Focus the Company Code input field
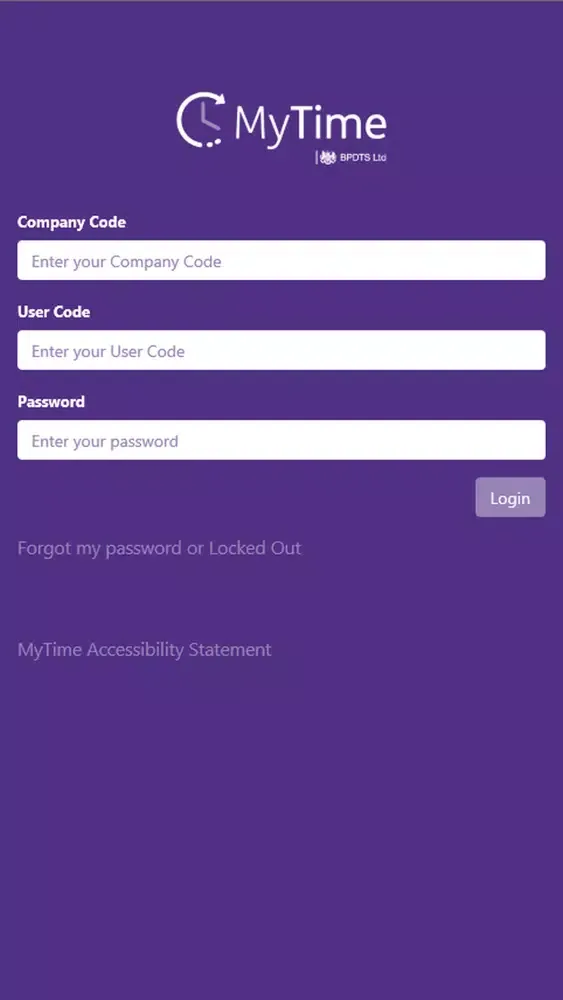Image resolution: width=563 pixels, height=1000 pixels. tap(281, 260)
